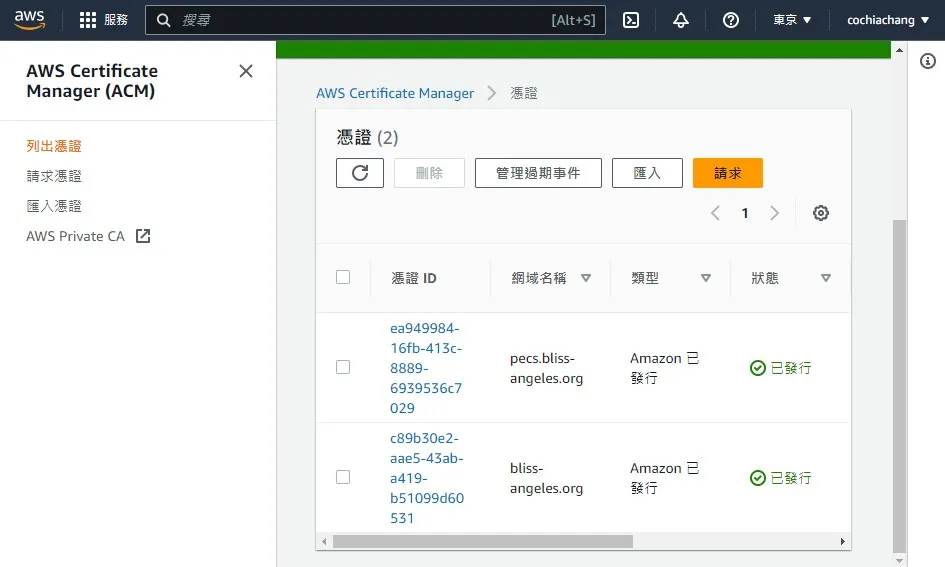Screen dimensions: 945x567
Task: Click issued status icon for bliss-angeles.org row
Action: [x=758, y=478]
